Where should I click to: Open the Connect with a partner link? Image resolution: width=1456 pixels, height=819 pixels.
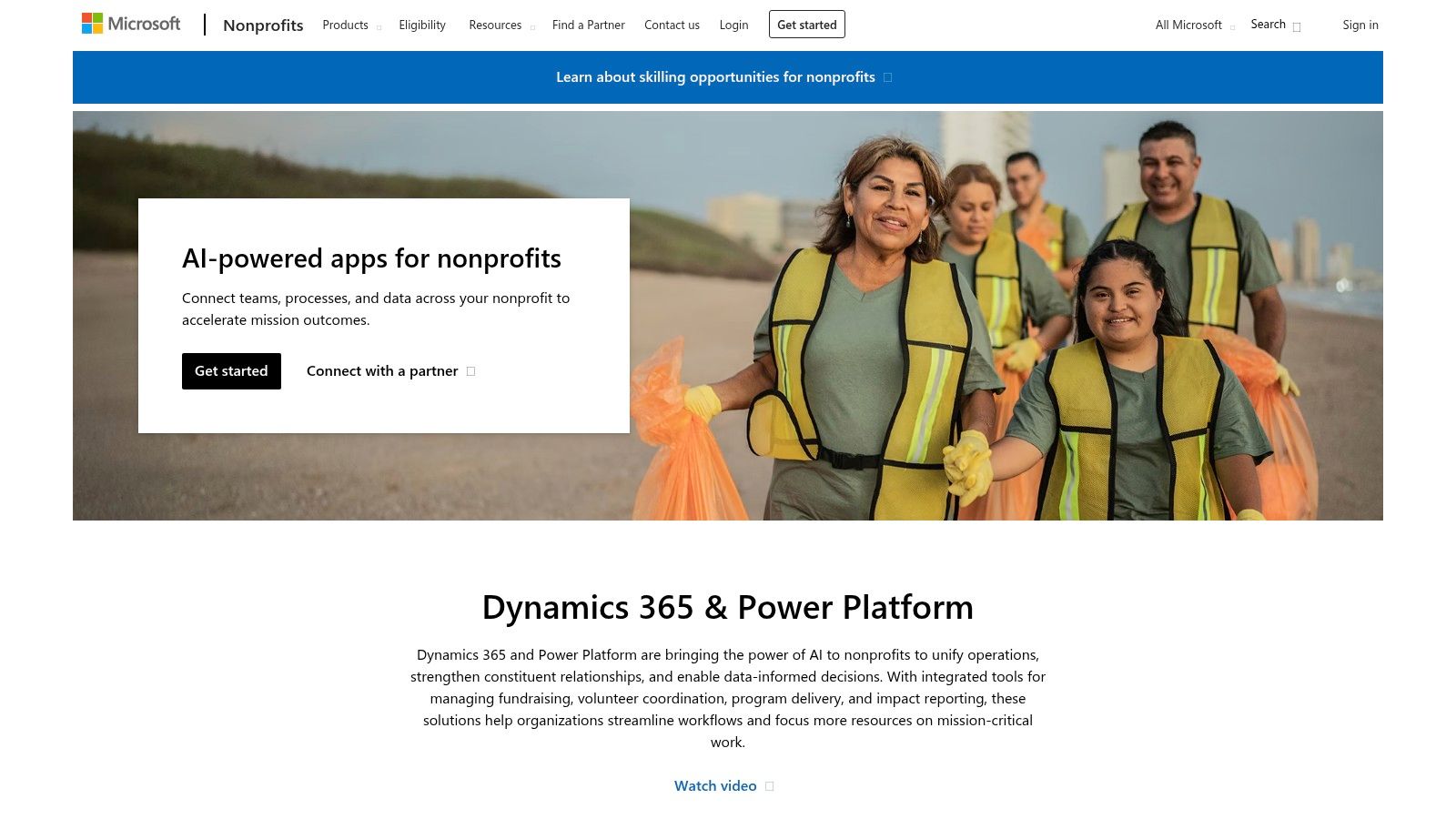(x=382, y=370)
